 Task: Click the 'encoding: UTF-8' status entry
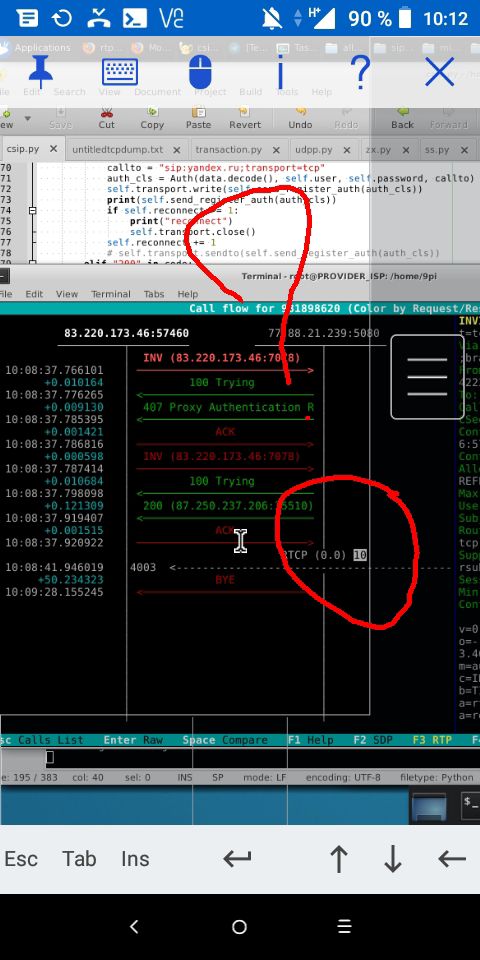(343, 777)
